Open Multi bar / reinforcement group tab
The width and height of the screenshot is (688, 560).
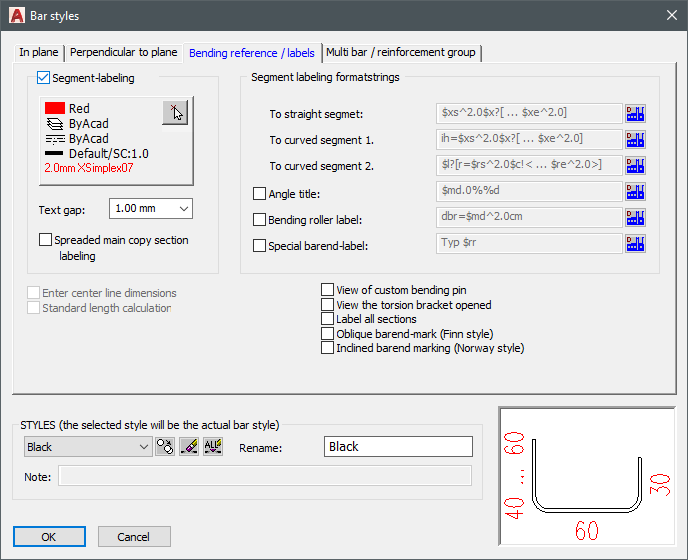click(401, 52)
